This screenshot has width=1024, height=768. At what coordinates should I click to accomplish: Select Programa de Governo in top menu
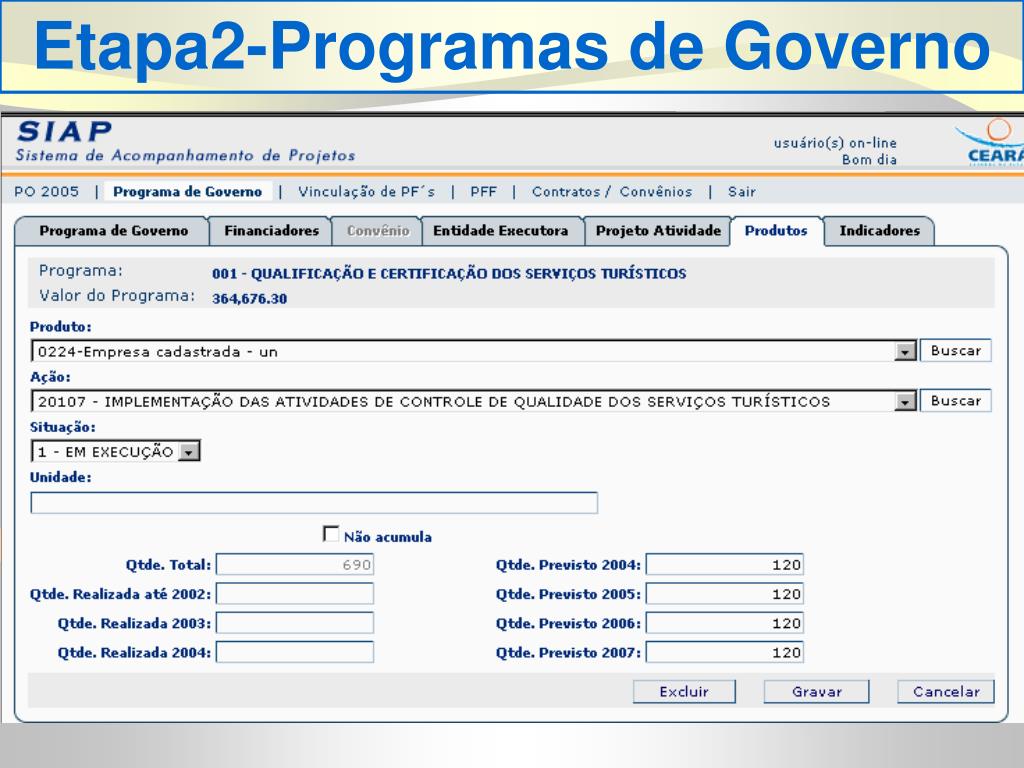coord(187,191)
